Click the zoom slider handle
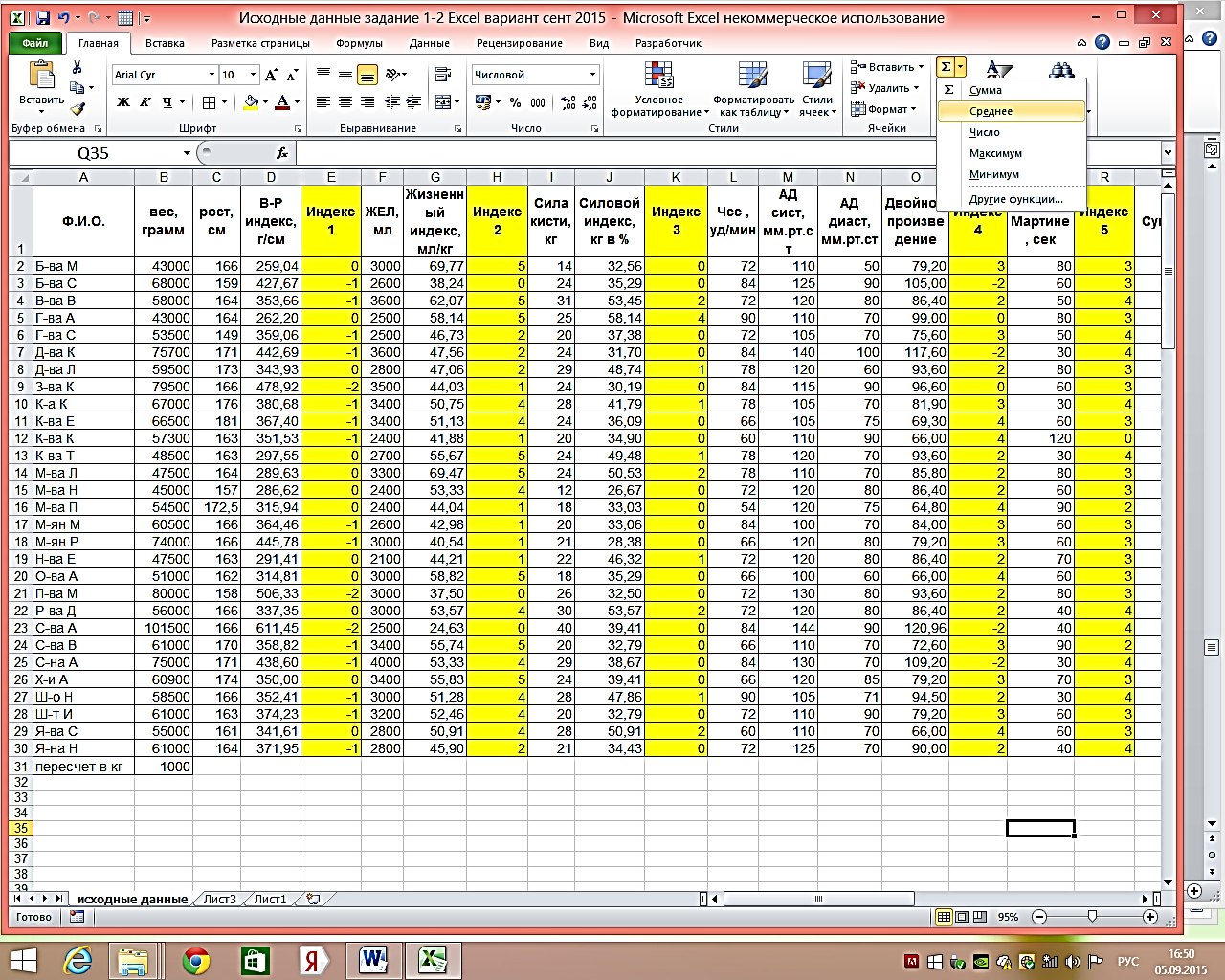Screen dimensions: 1225x980 coord(1093,917)
